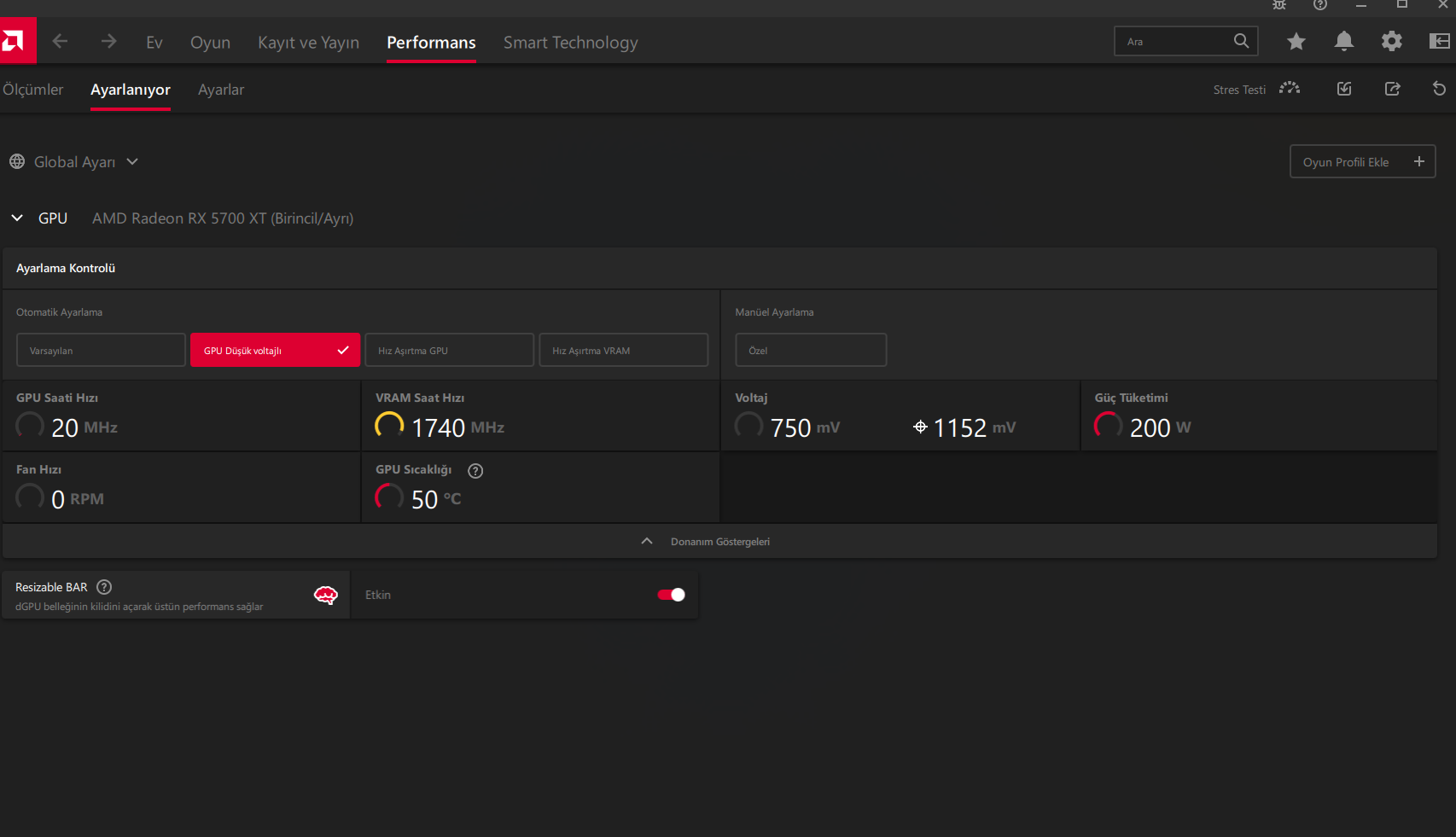This screenshot has height=837, width=1456.
Task: Open help icon in title bar
Action: click(1320, 5)
